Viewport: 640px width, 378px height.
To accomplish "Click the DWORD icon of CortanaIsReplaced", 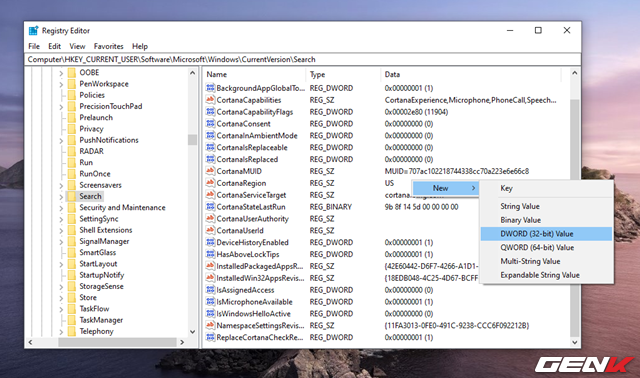I will tap(210, 159).
